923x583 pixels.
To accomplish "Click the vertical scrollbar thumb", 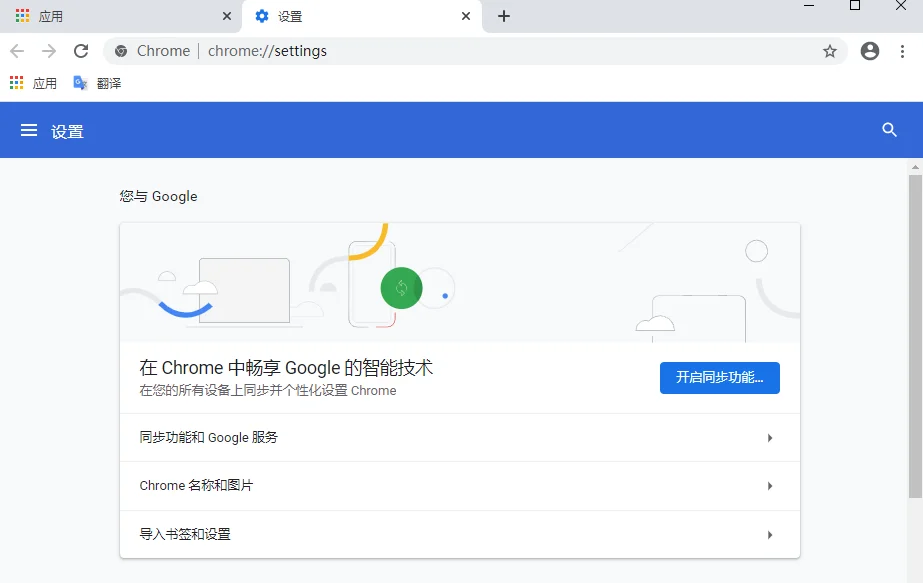I will pos(915,336).
